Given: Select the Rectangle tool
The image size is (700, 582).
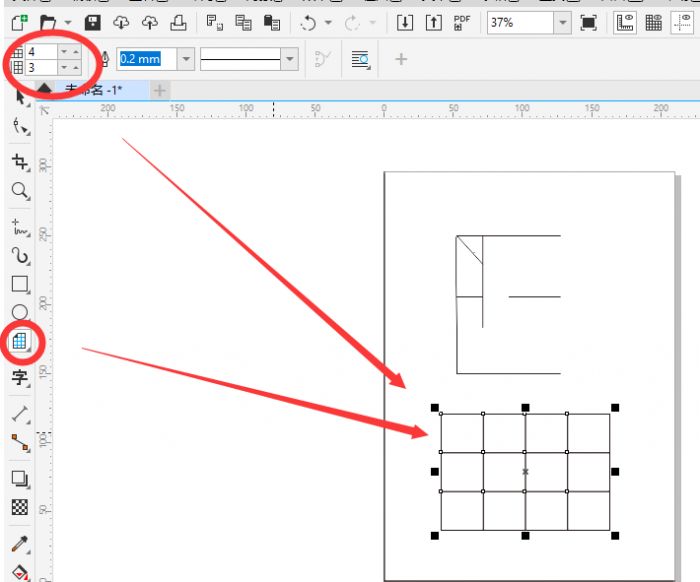Looking at the screenshot, I should (x=20, y=284).
